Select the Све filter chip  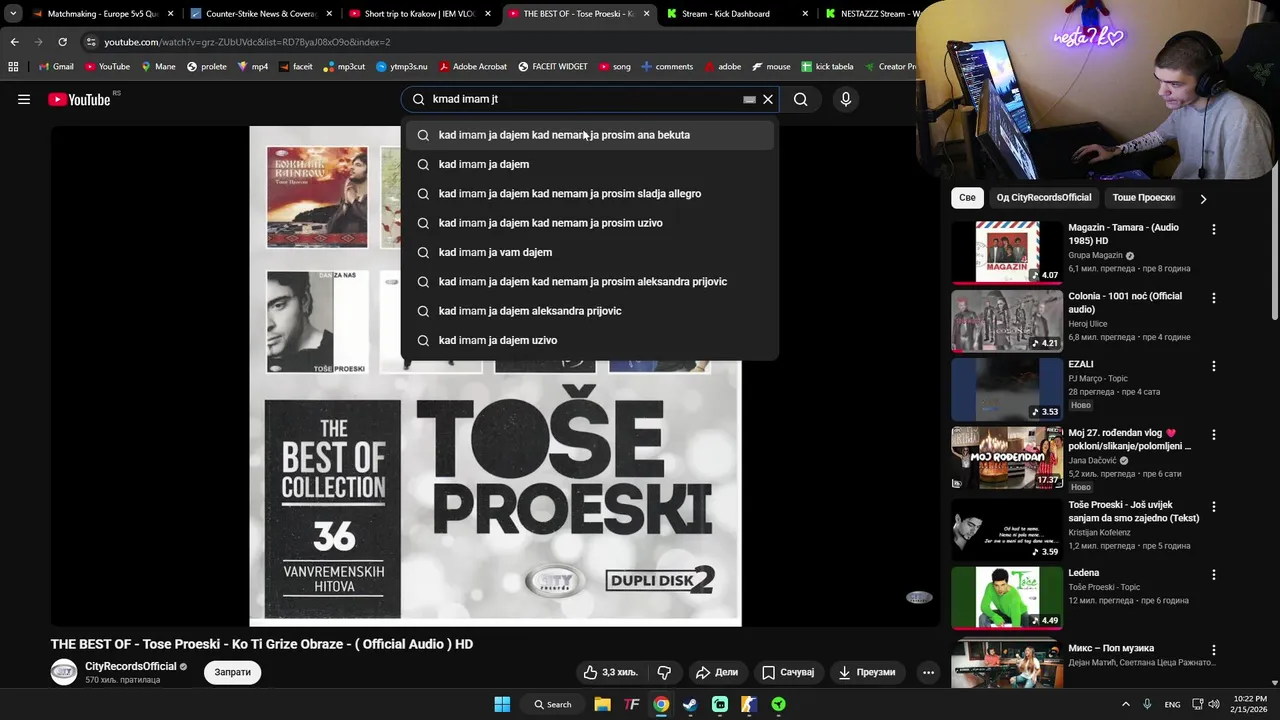(967, 197)
